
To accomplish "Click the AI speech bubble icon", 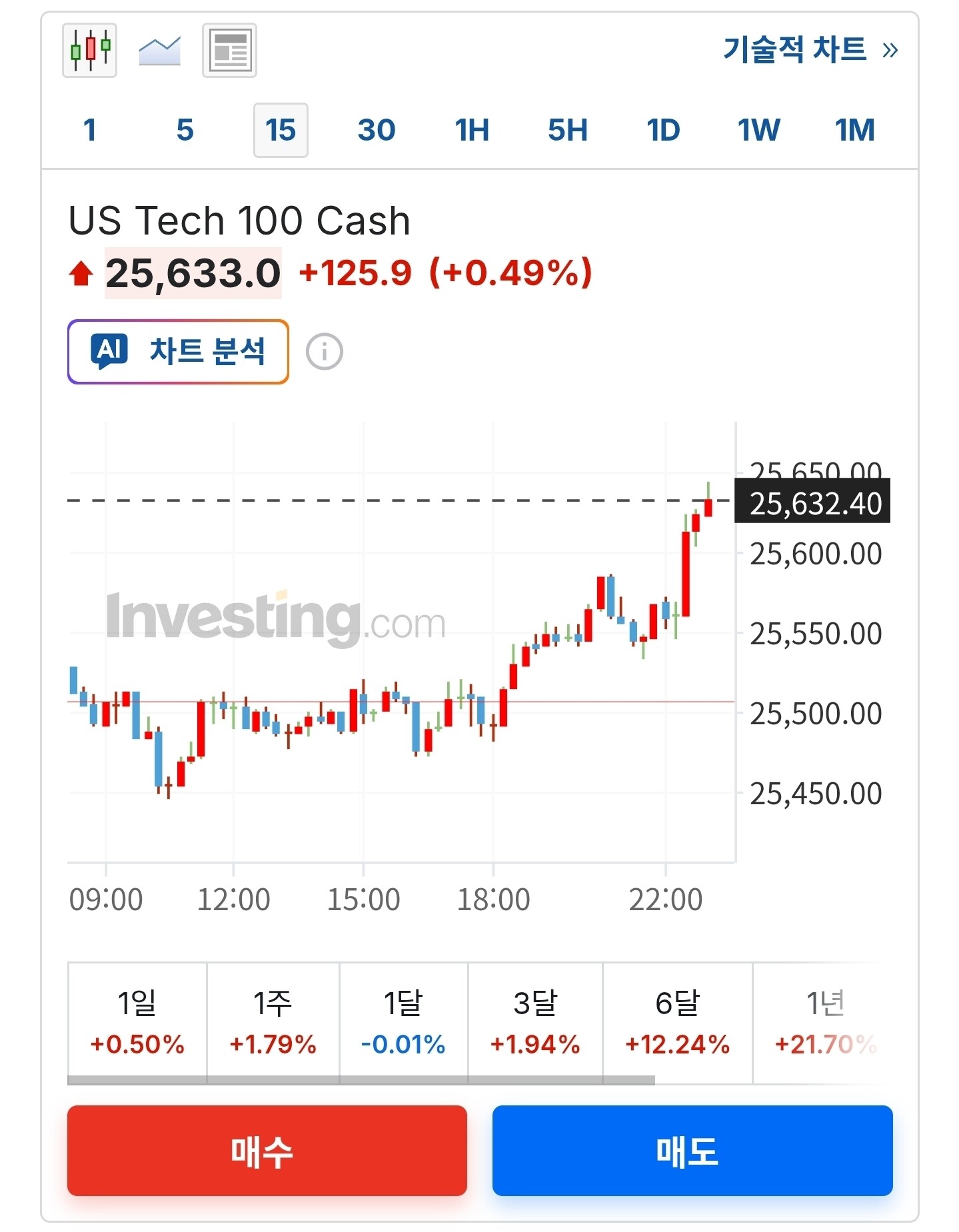I will tap(109, 351).
